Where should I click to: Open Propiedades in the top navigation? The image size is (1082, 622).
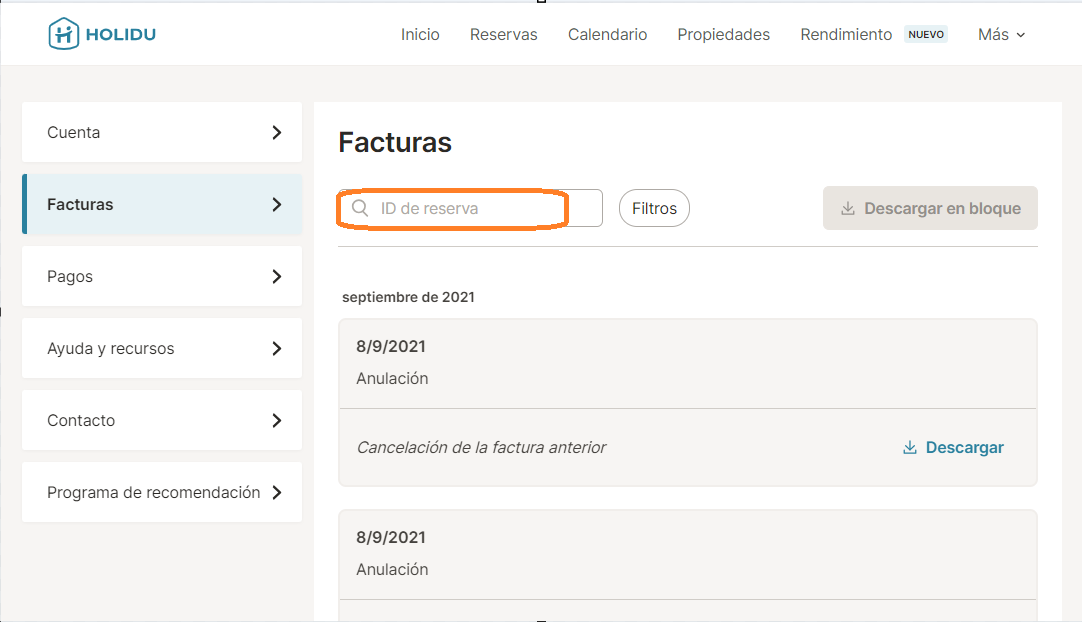coord(723,34)
